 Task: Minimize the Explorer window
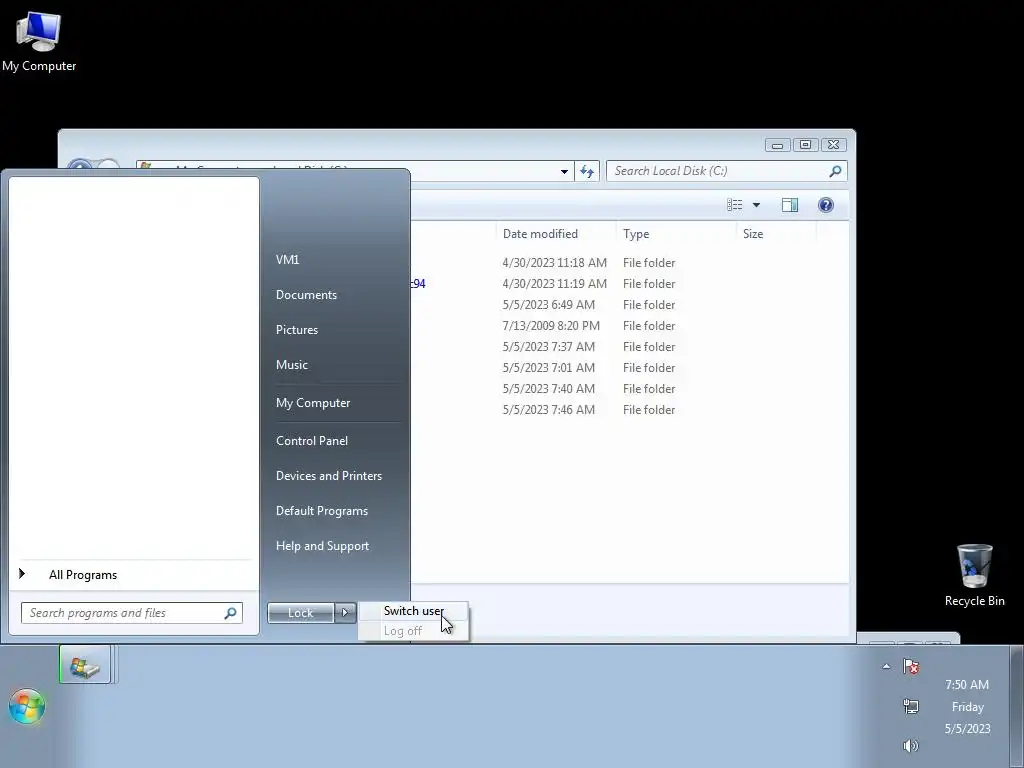tap(777, 145)
